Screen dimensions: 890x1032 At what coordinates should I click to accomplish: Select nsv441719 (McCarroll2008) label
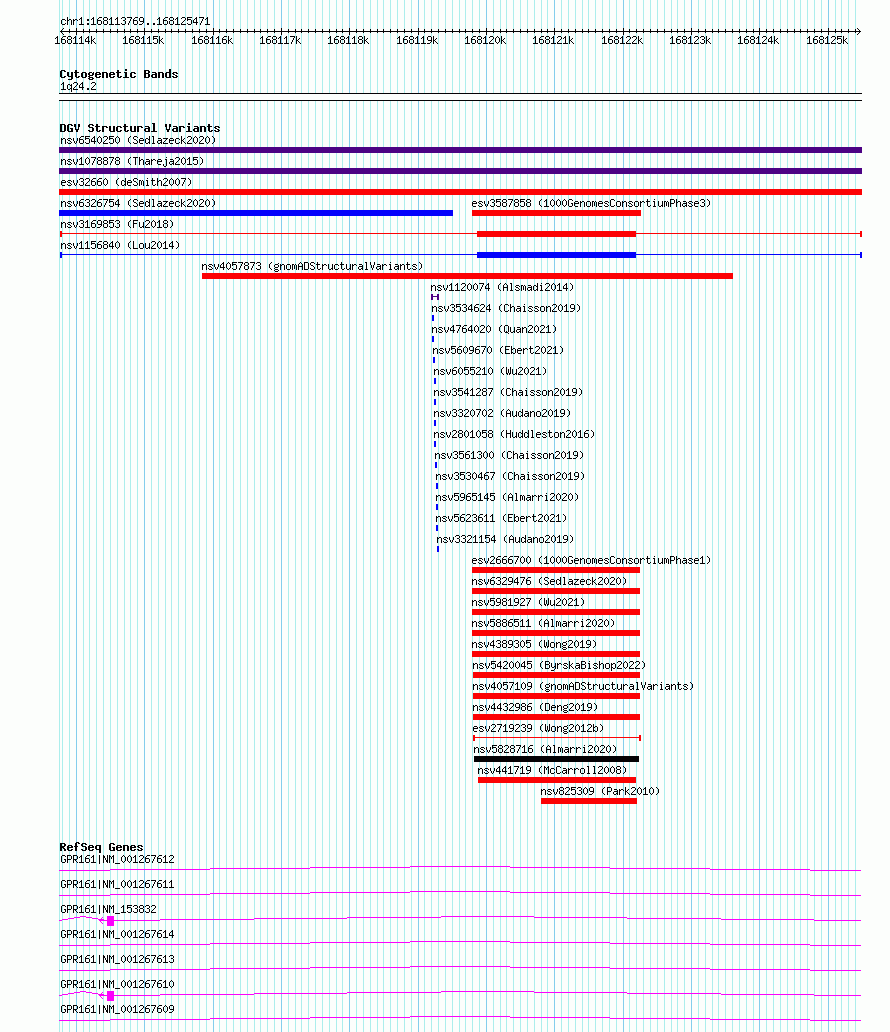point(552,772)
